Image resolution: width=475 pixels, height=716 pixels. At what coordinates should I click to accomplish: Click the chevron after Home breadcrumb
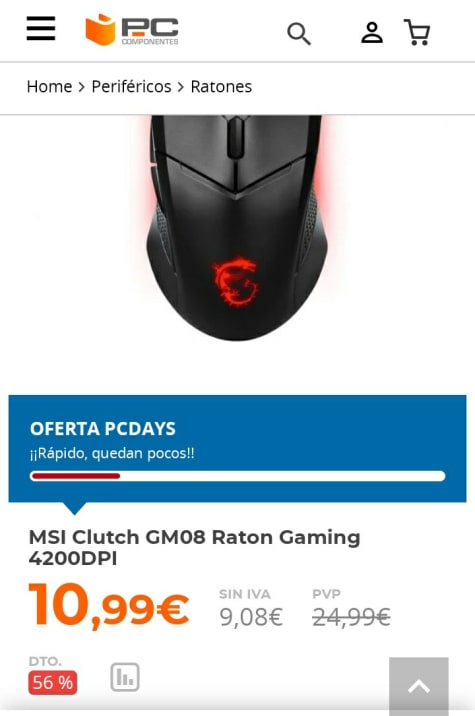(82, 87)
